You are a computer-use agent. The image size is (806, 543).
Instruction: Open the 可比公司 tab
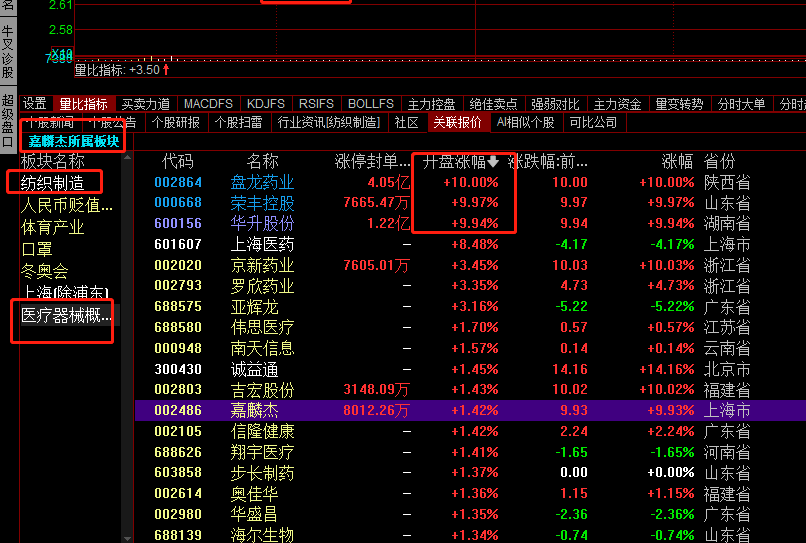pos(593,123)
